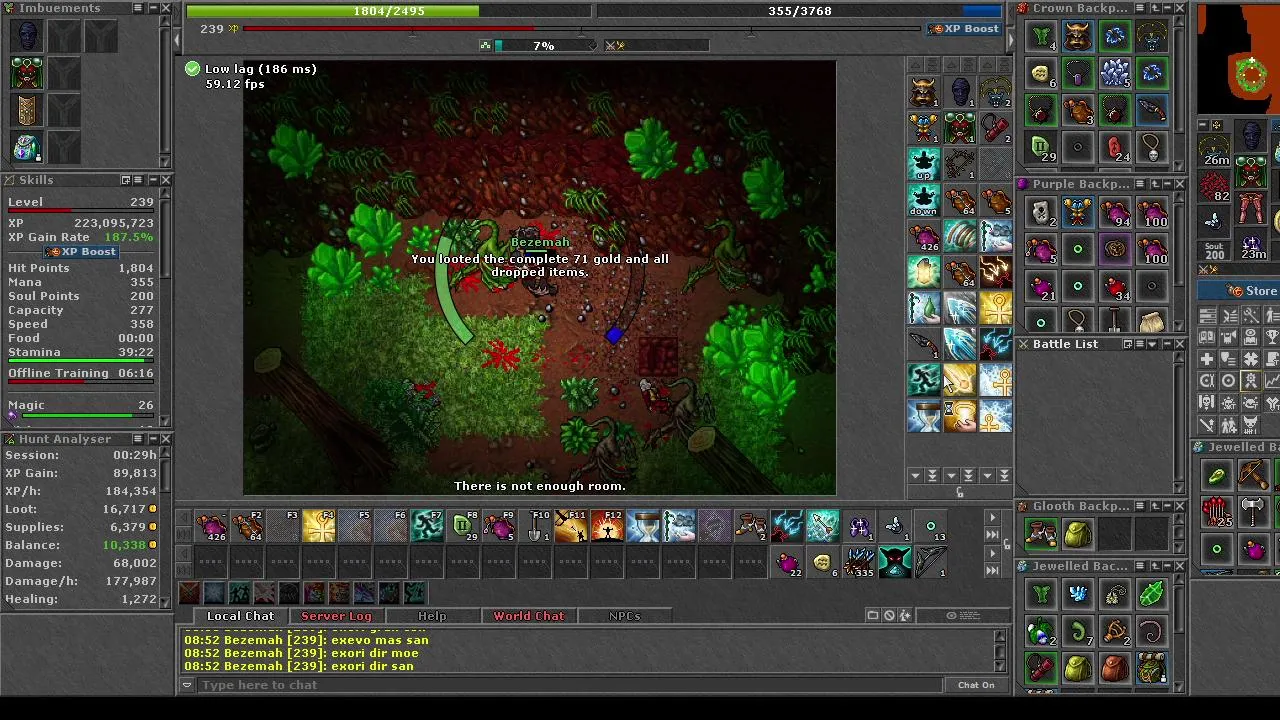Screen dimensions: 1280x720
Task: Use the F8 green rune with 29 charges
Action: tap(464, 526)
